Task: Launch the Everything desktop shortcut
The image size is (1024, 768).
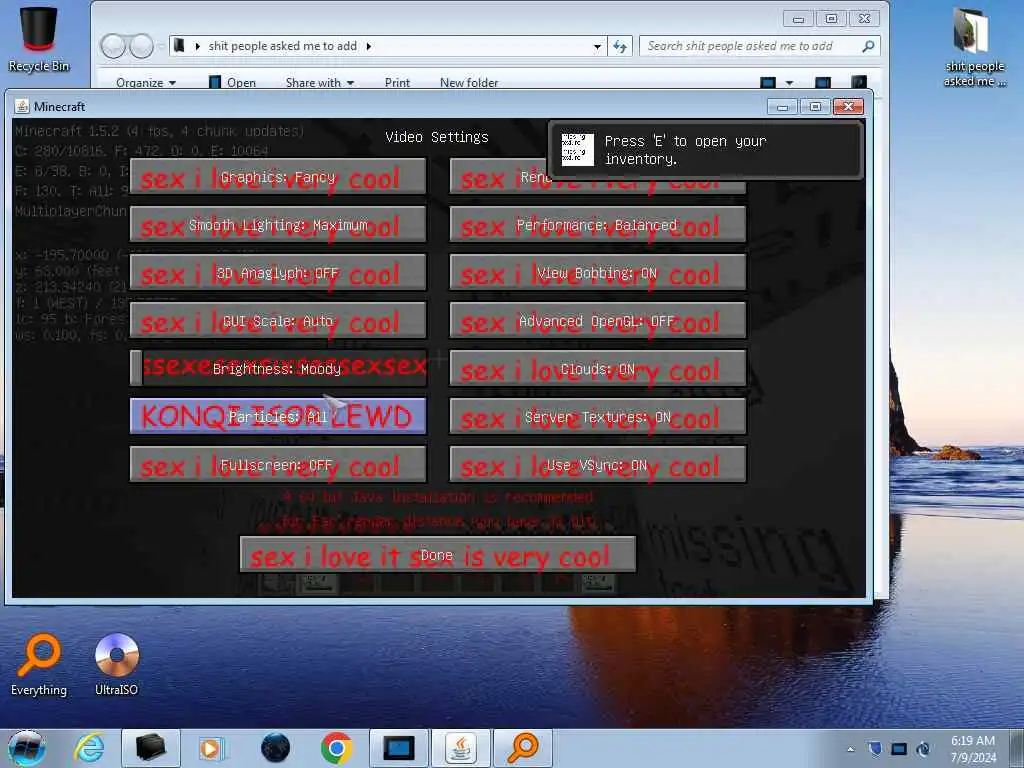Action: point(39,664)
